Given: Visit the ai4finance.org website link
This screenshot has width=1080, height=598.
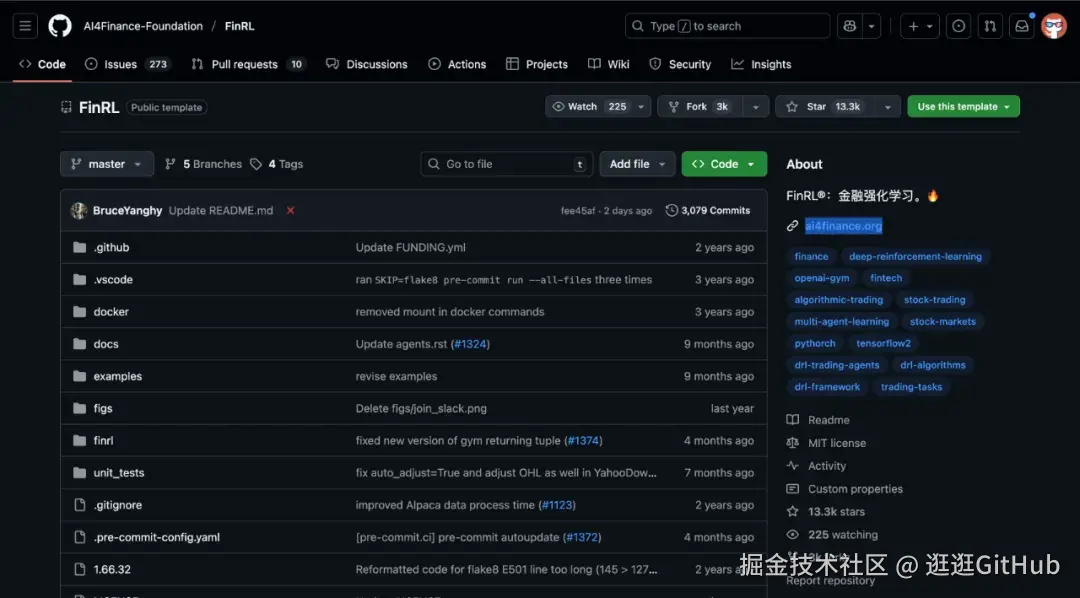Looking at the screenshot, I should (x=843, y=226).
